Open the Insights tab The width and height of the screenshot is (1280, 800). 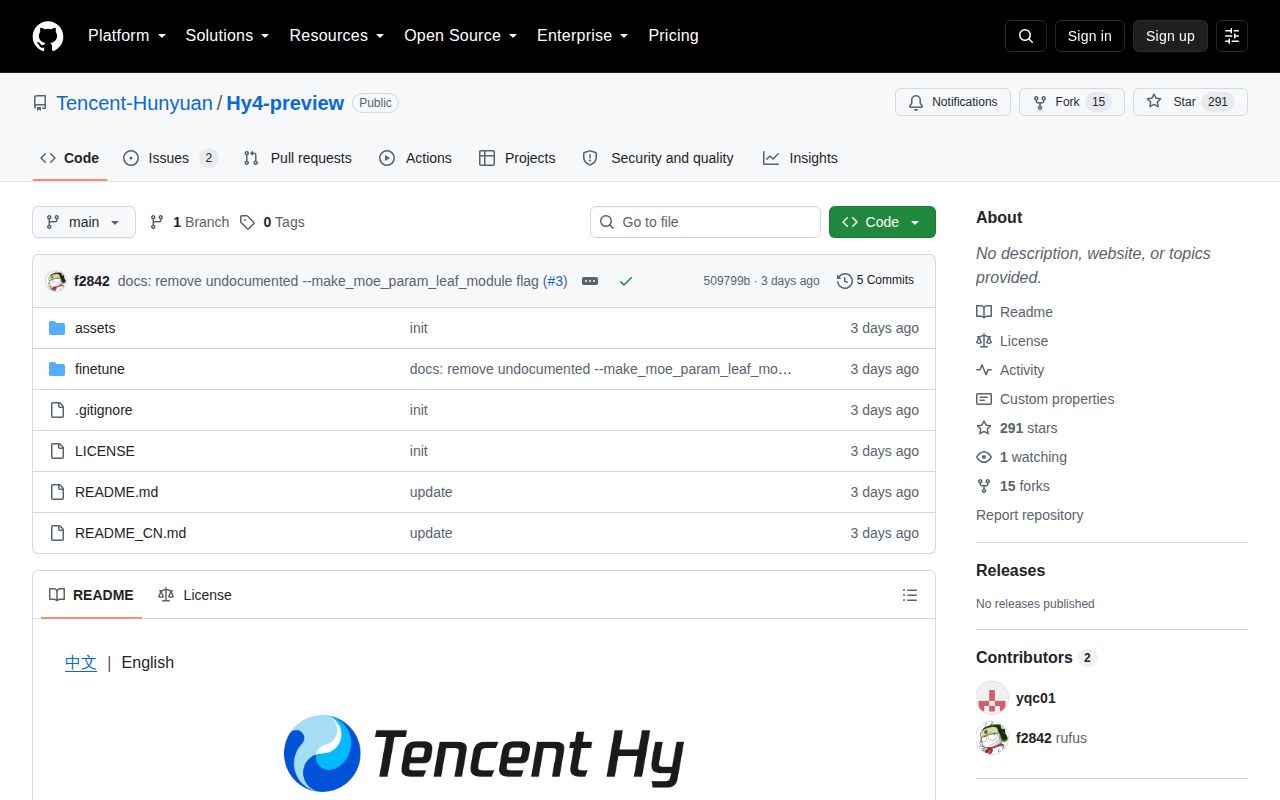click(800, 158)
